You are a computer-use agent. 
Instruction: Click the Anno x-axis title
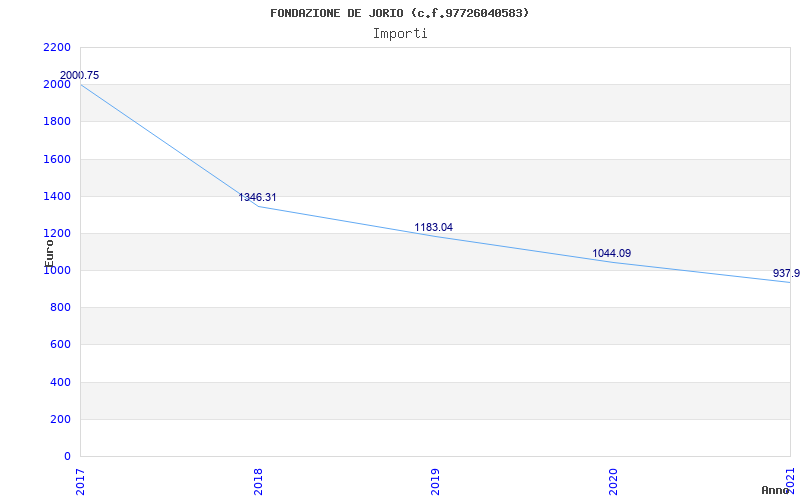[776, 490]
